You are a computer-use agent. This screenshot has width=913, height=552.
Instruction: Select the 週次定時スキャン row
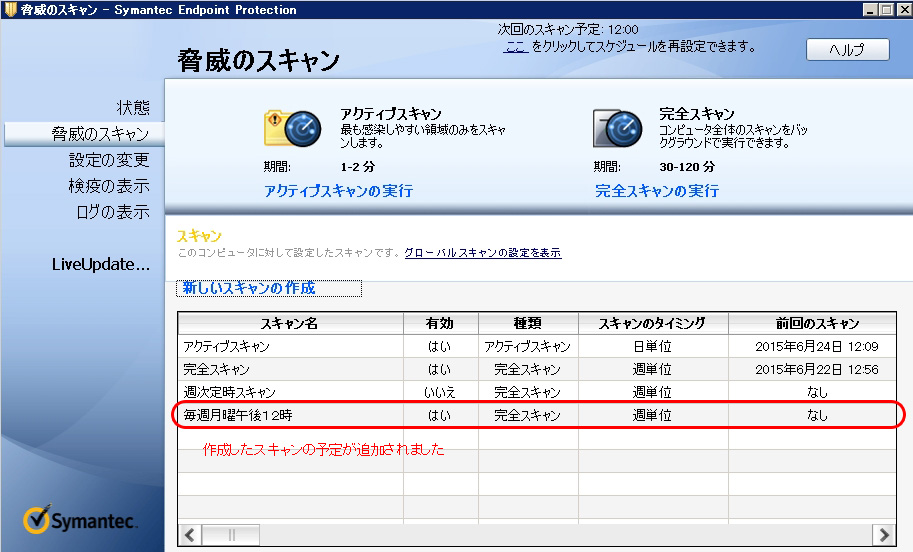coord(536,392)
